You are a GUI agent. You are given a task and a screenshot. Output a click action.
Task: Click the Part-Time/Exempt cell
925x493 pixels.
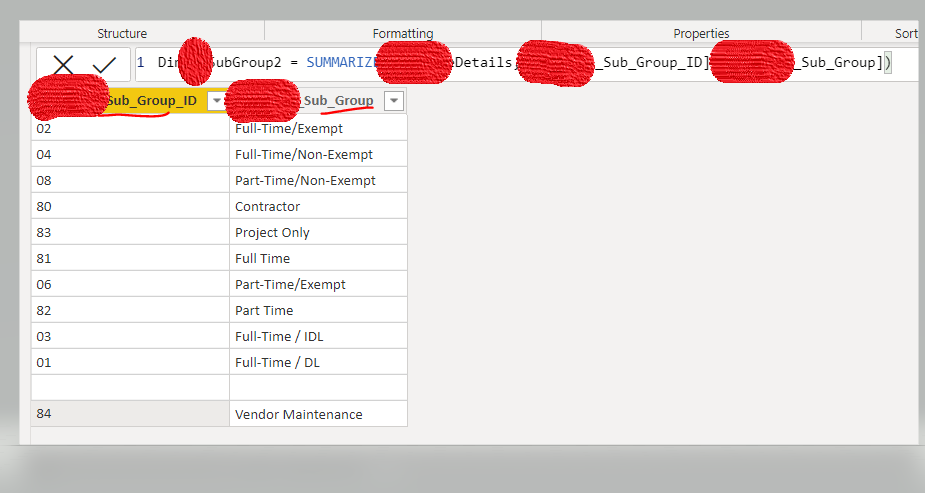319,284
